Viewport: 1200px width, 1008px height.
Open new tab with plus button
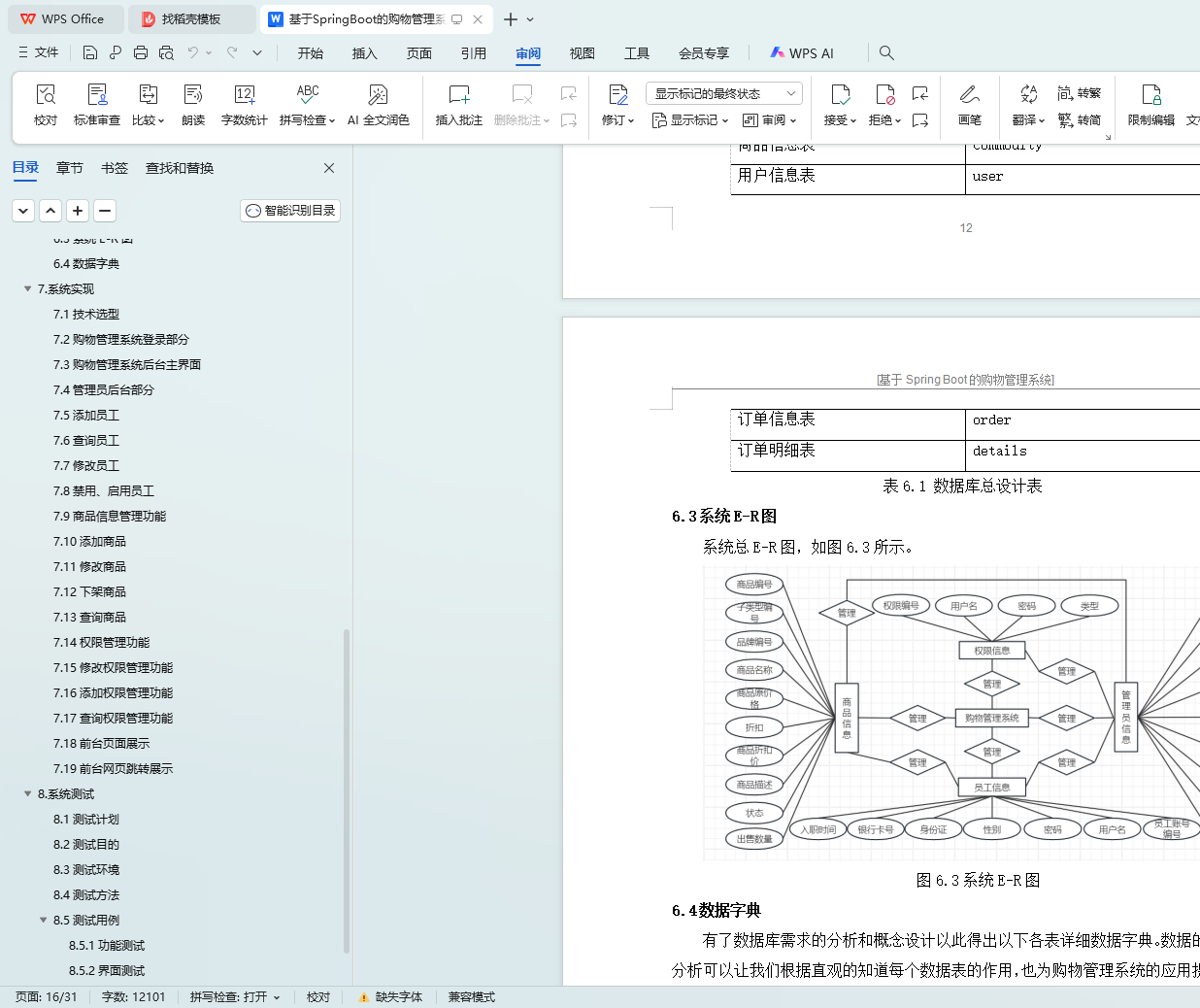click(511, 19)
